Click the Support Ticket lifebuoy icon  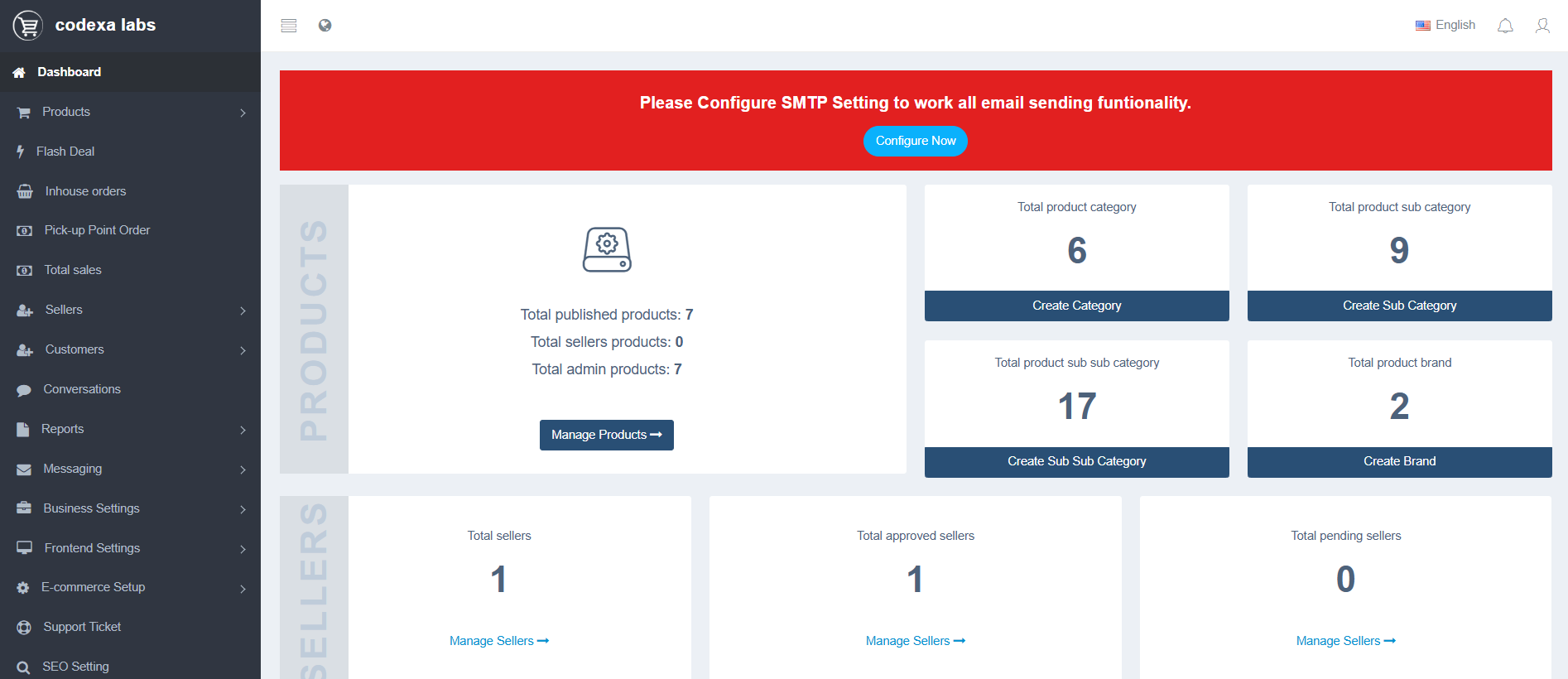click(24, 628)
